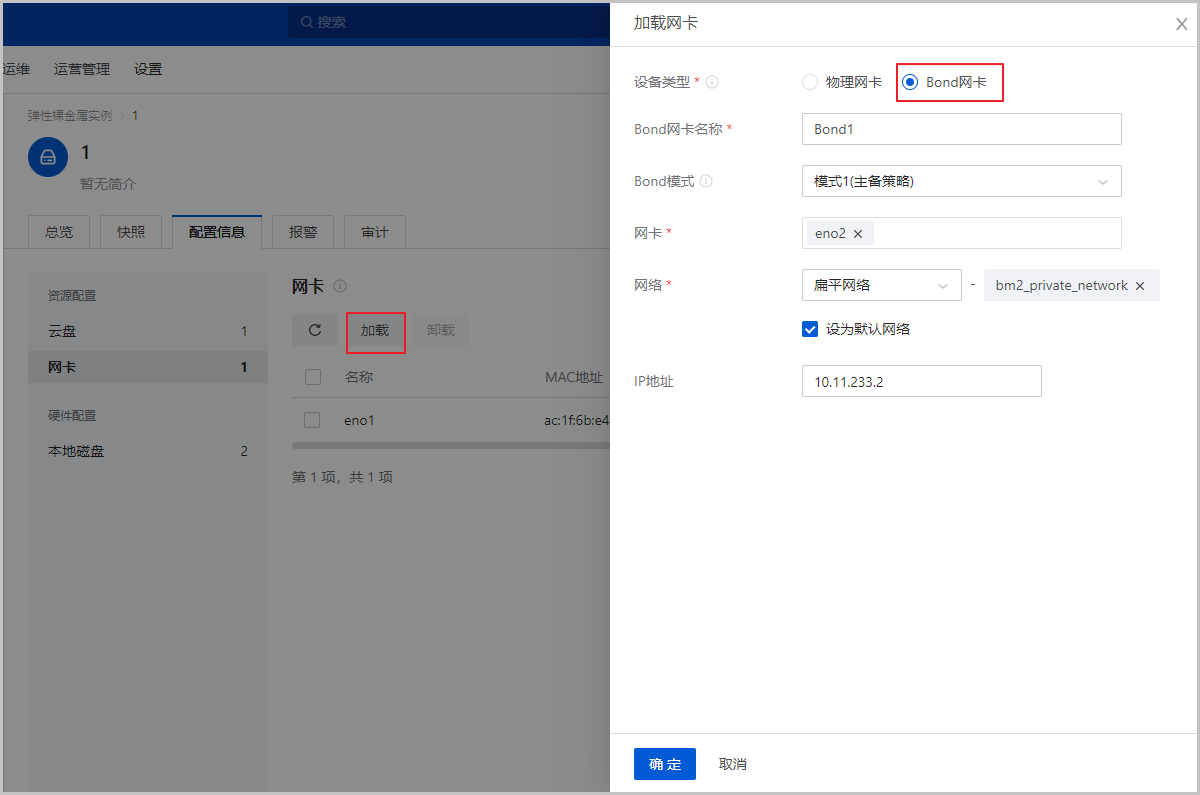Image resolution: width=1200 pixels, height=795 pixels.
Task: Tick the checkbox for the eno1 row
Action: (312, 420)
